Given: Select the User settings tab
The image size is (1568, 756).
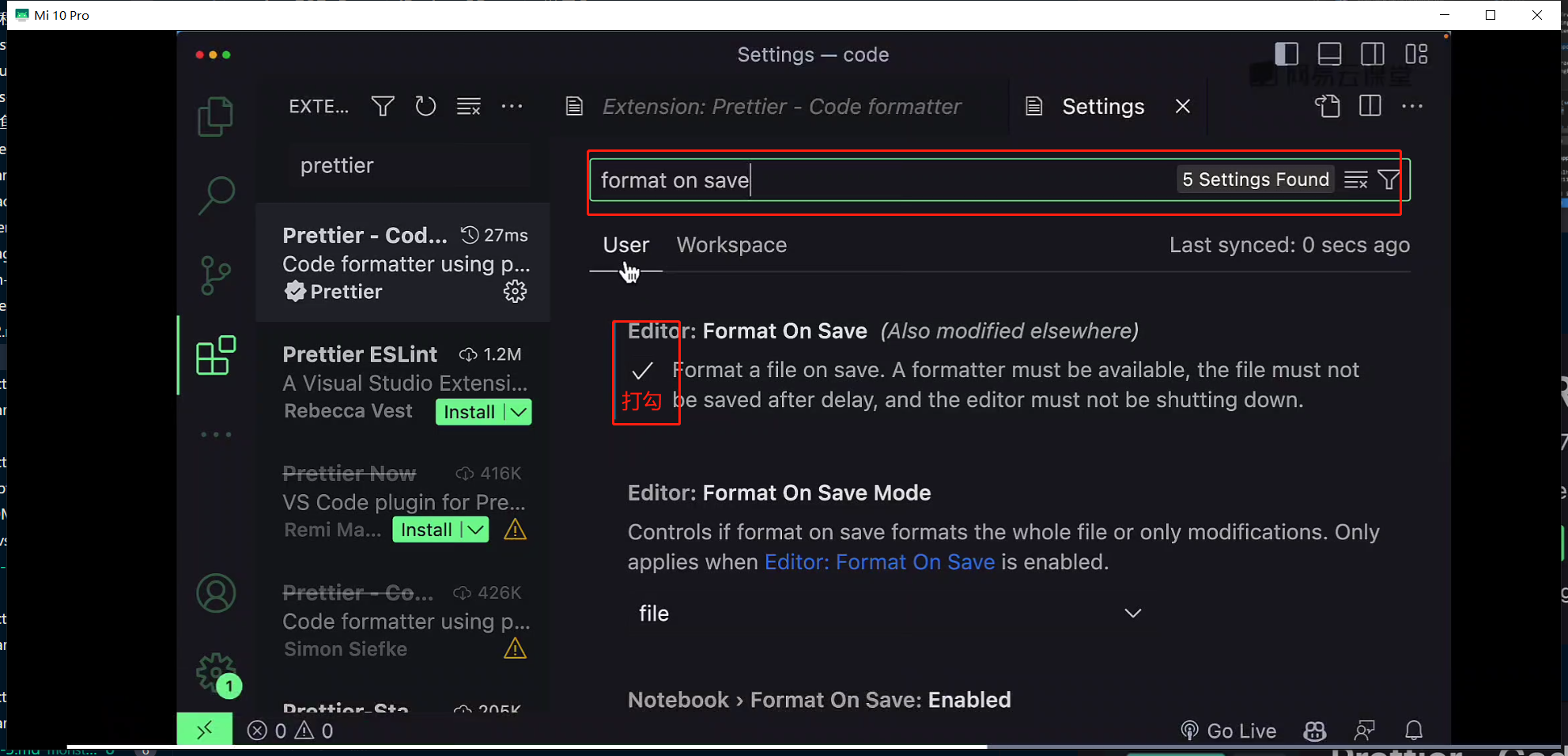Looking at the screenshot, I should point(626,245).
